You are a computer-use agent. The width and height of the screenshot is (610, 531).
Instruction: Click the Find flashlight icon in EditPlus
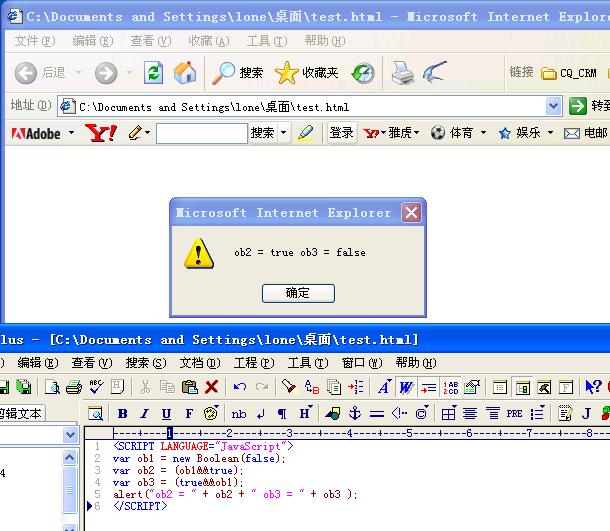(289, 387)
